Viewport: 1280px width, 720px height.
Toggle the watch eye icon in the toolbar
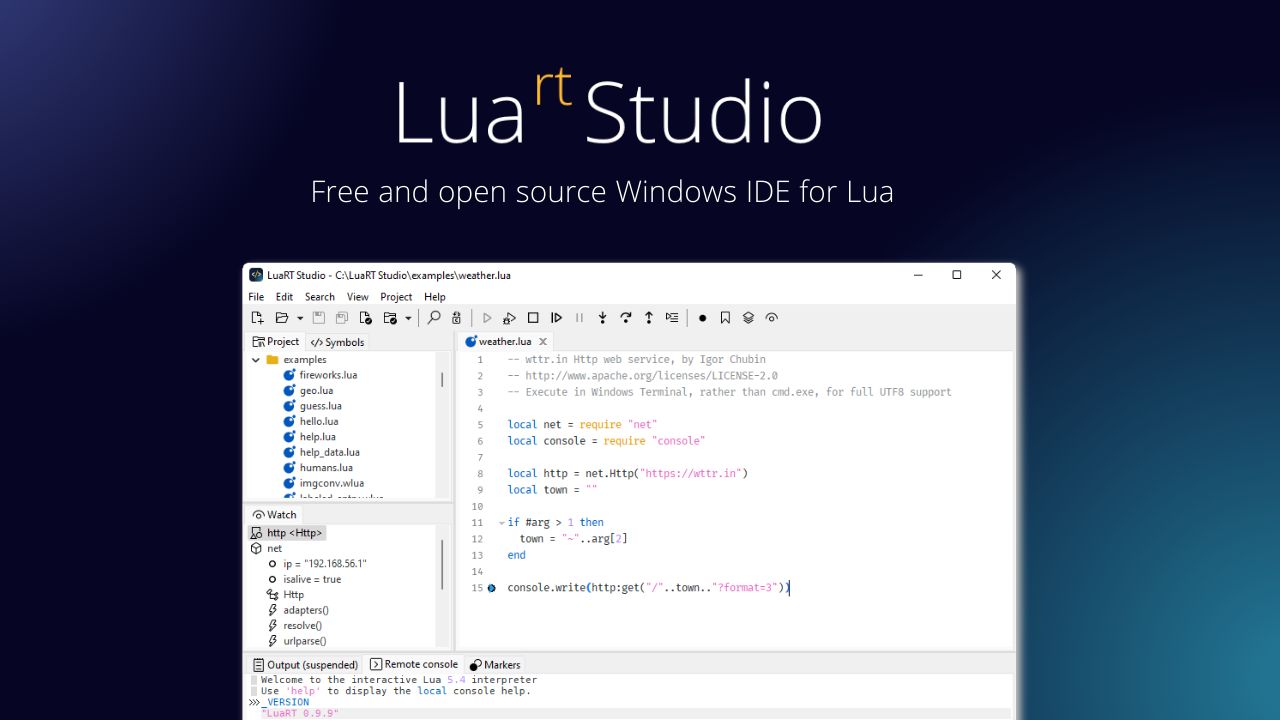pyautogui.click(x=771, y=317)
